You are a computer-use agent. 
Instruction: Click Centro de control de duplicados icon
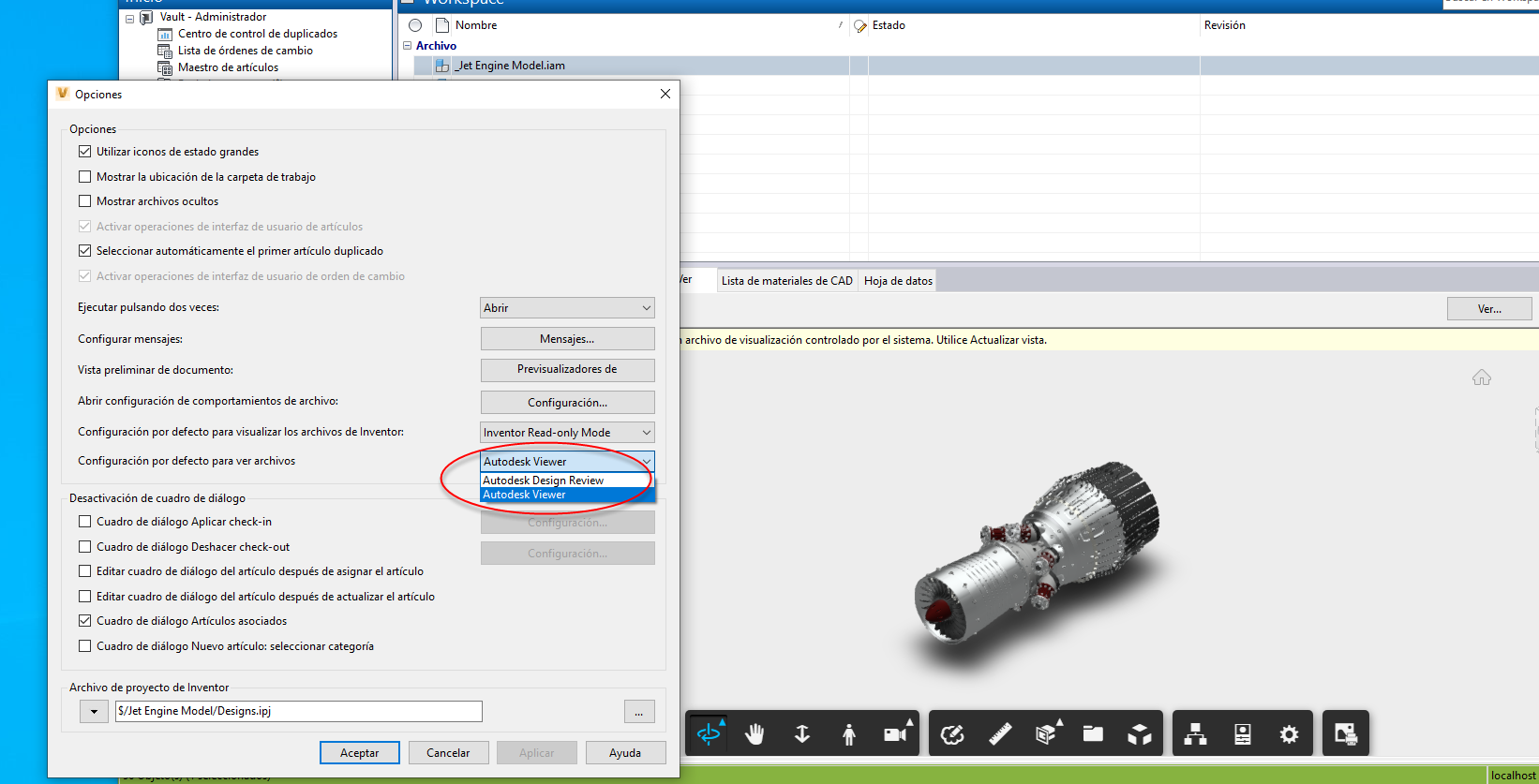pos(165,34)
